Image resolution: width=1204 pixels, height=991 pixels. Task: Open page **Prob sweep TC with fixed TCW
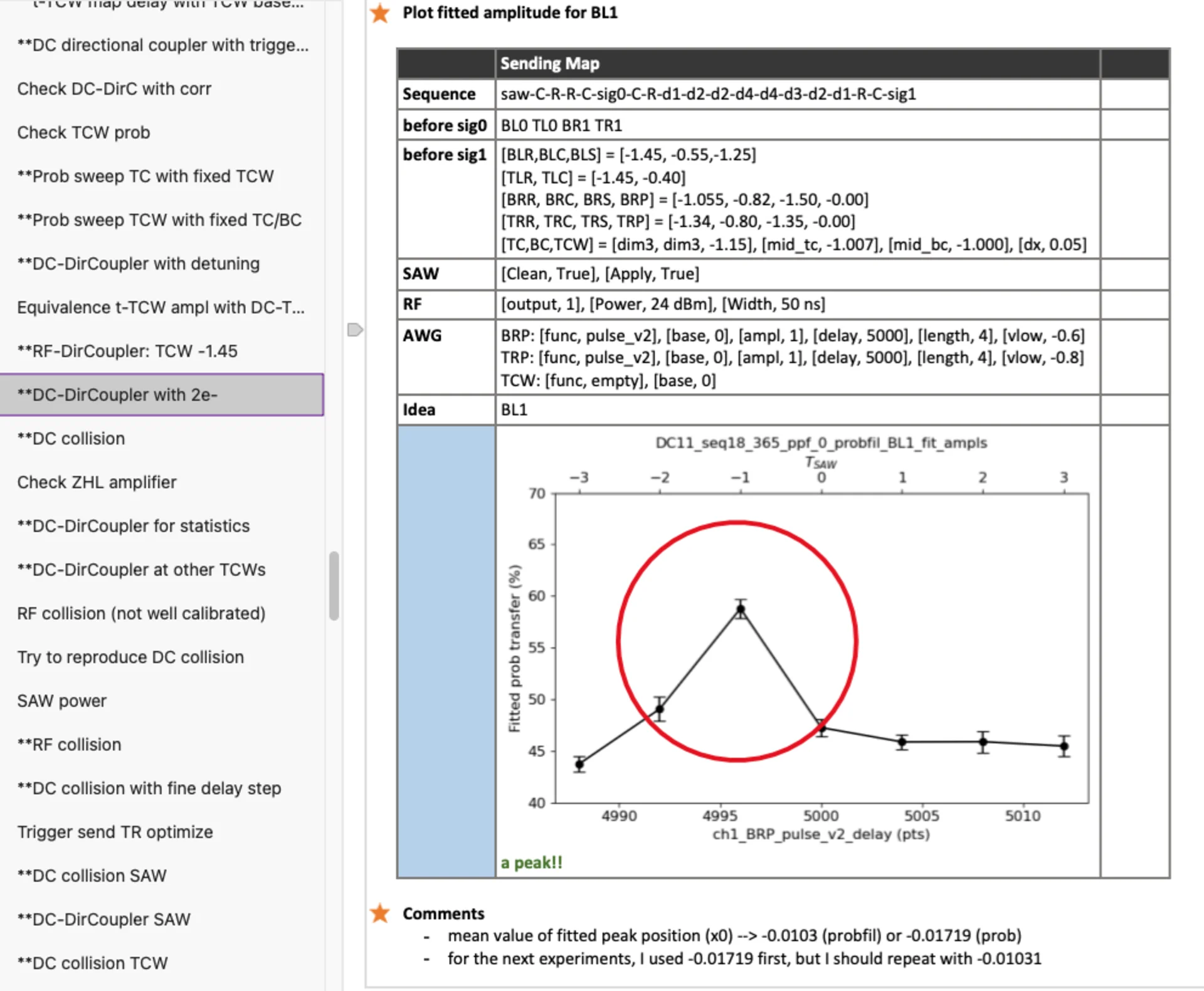point(162,176)
